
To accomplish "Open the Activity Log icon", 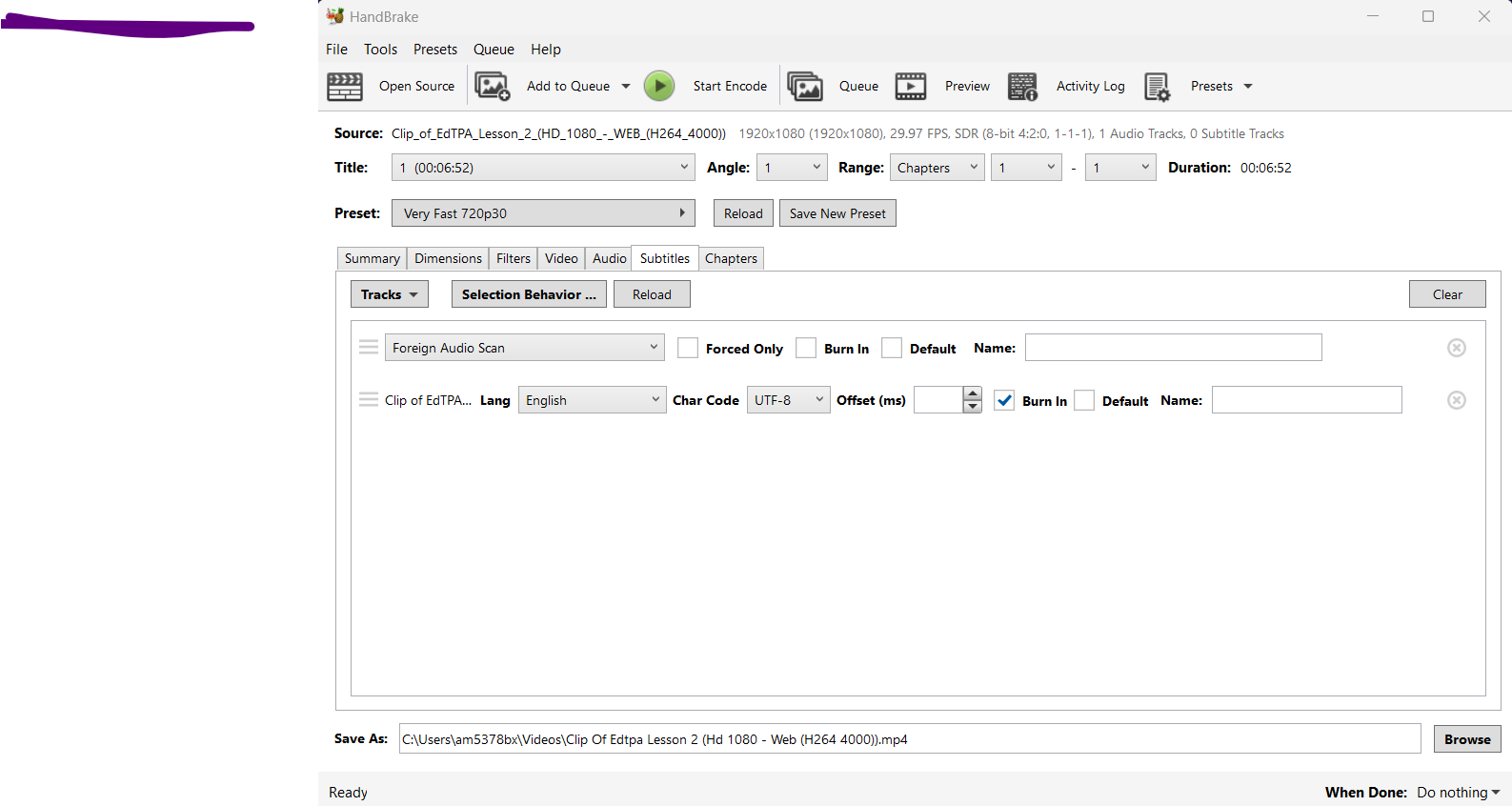I will click(1022, 87).
